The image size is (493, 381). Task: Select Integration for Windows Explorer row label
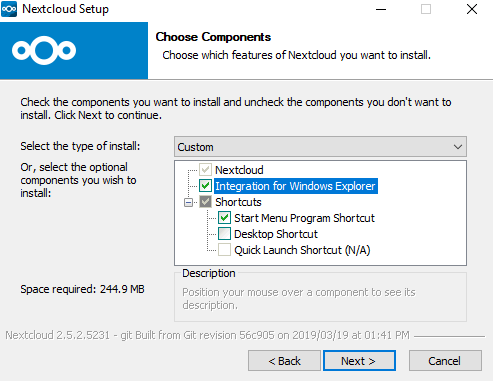click(x=295, y=186)
